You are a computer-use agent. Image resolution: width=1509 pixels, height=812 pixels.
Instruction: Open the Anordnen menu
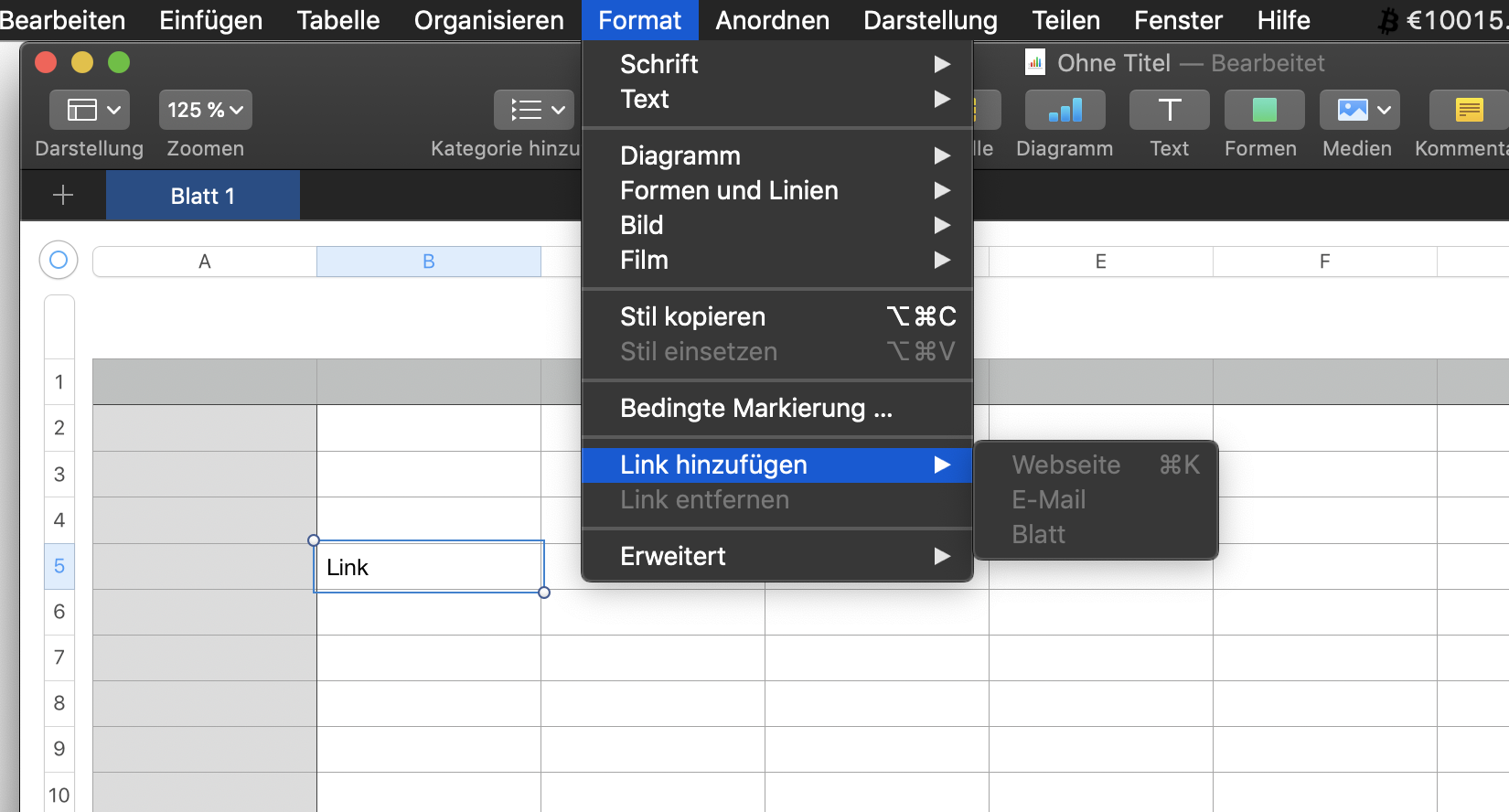(x=772, y=20)
